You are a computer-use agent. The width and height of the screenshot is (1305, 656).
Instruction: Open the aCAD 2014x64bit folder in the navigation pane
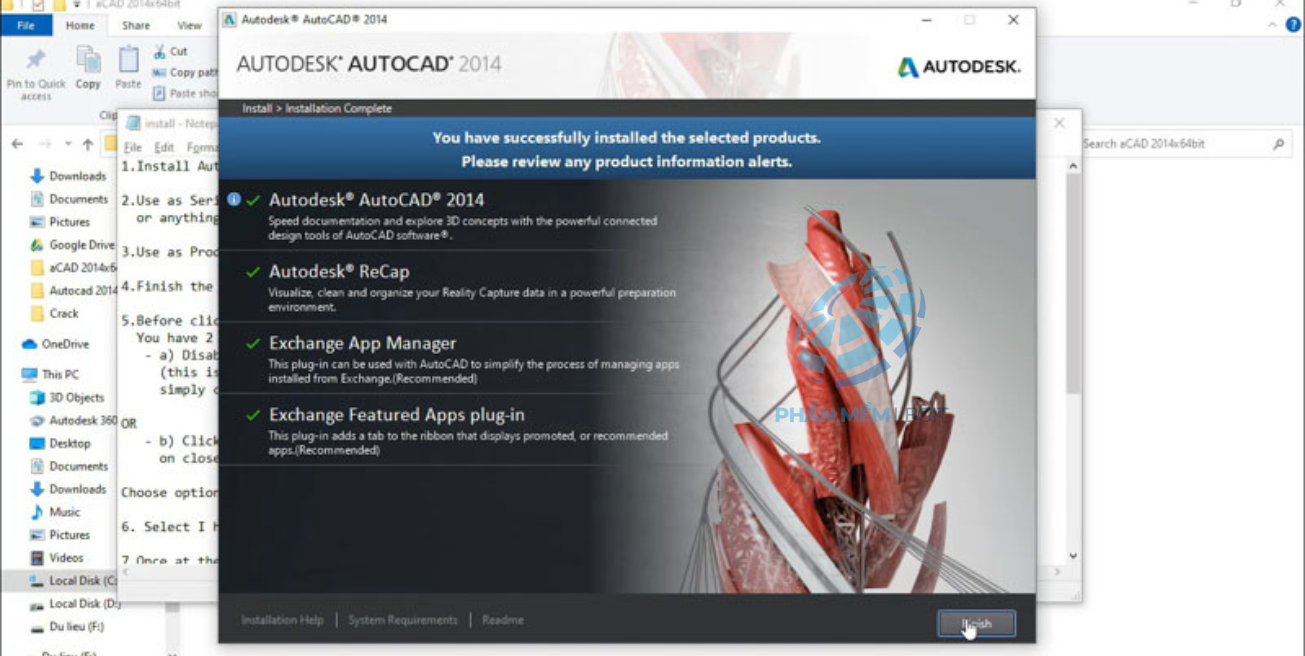(74, 268)
